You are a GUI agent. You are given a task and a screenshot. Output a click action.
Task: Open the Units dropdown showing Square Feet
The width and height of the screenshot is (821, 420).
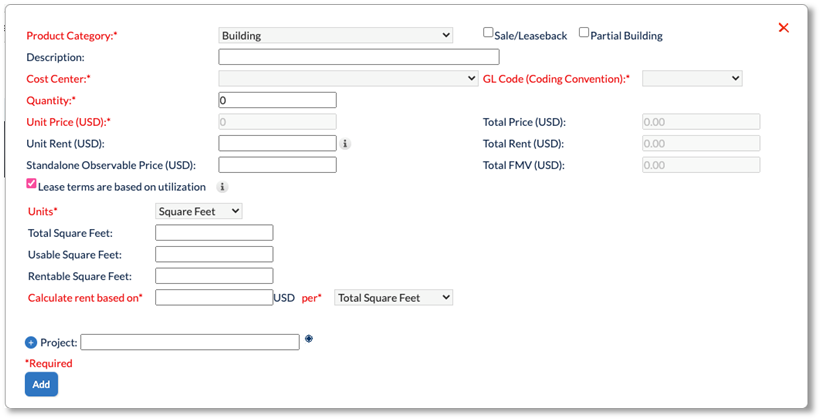point(198,211)
